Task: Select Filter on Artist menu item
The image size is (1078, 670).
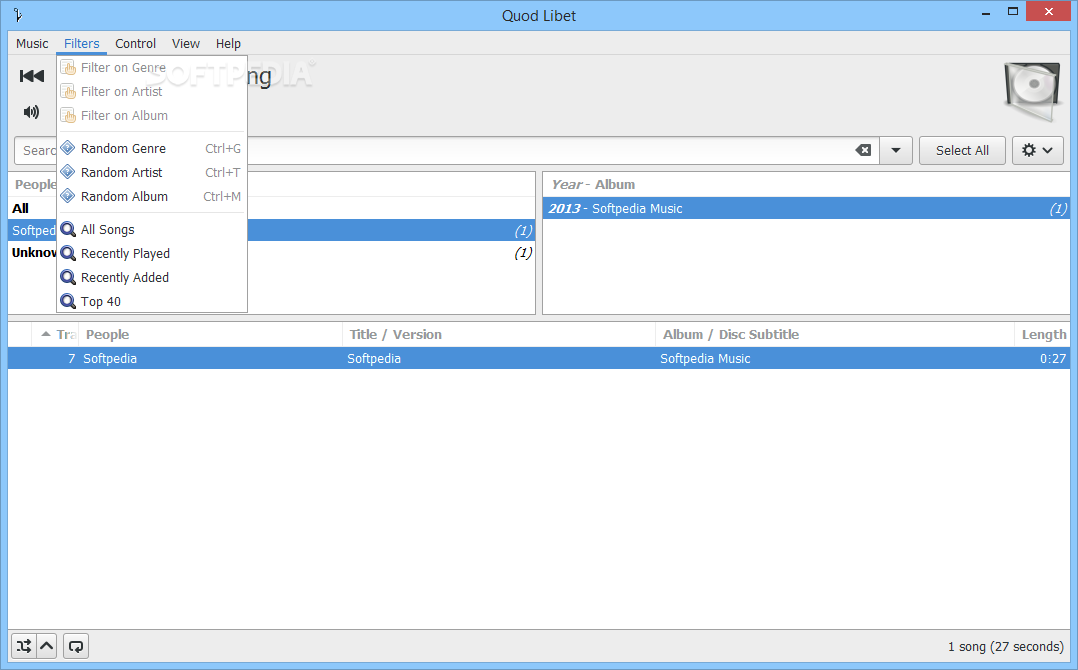Action: pos(152,91)
